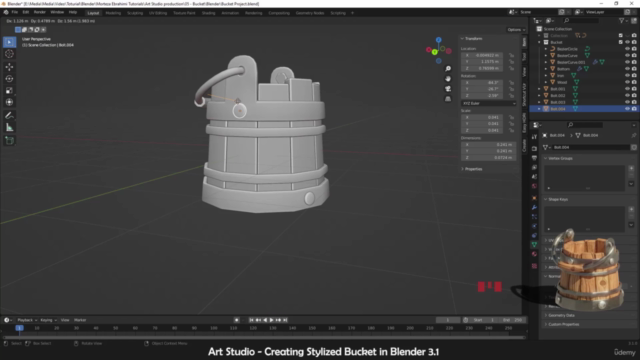The image size is (640, 360).
Task: Expand the Bucket collection tree arrow
Action: coord(539,42)
